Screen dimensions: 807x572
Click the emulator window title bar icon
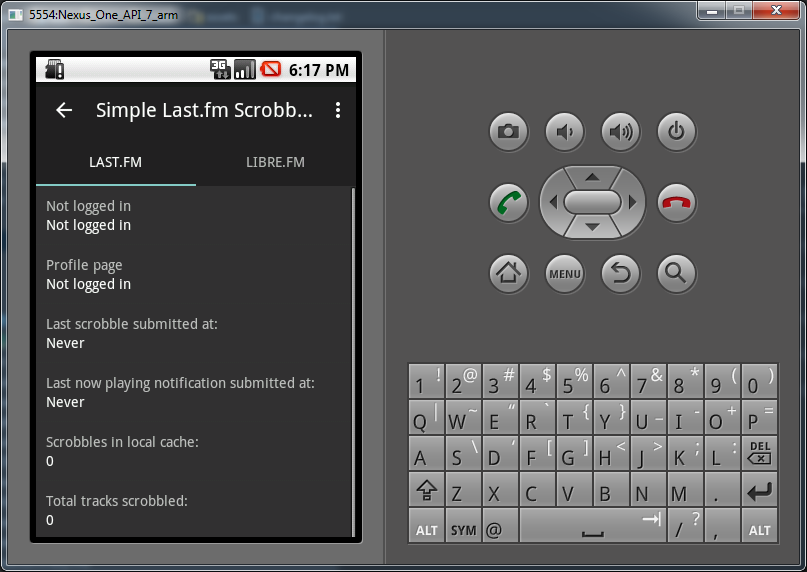[x=16, y=14]
